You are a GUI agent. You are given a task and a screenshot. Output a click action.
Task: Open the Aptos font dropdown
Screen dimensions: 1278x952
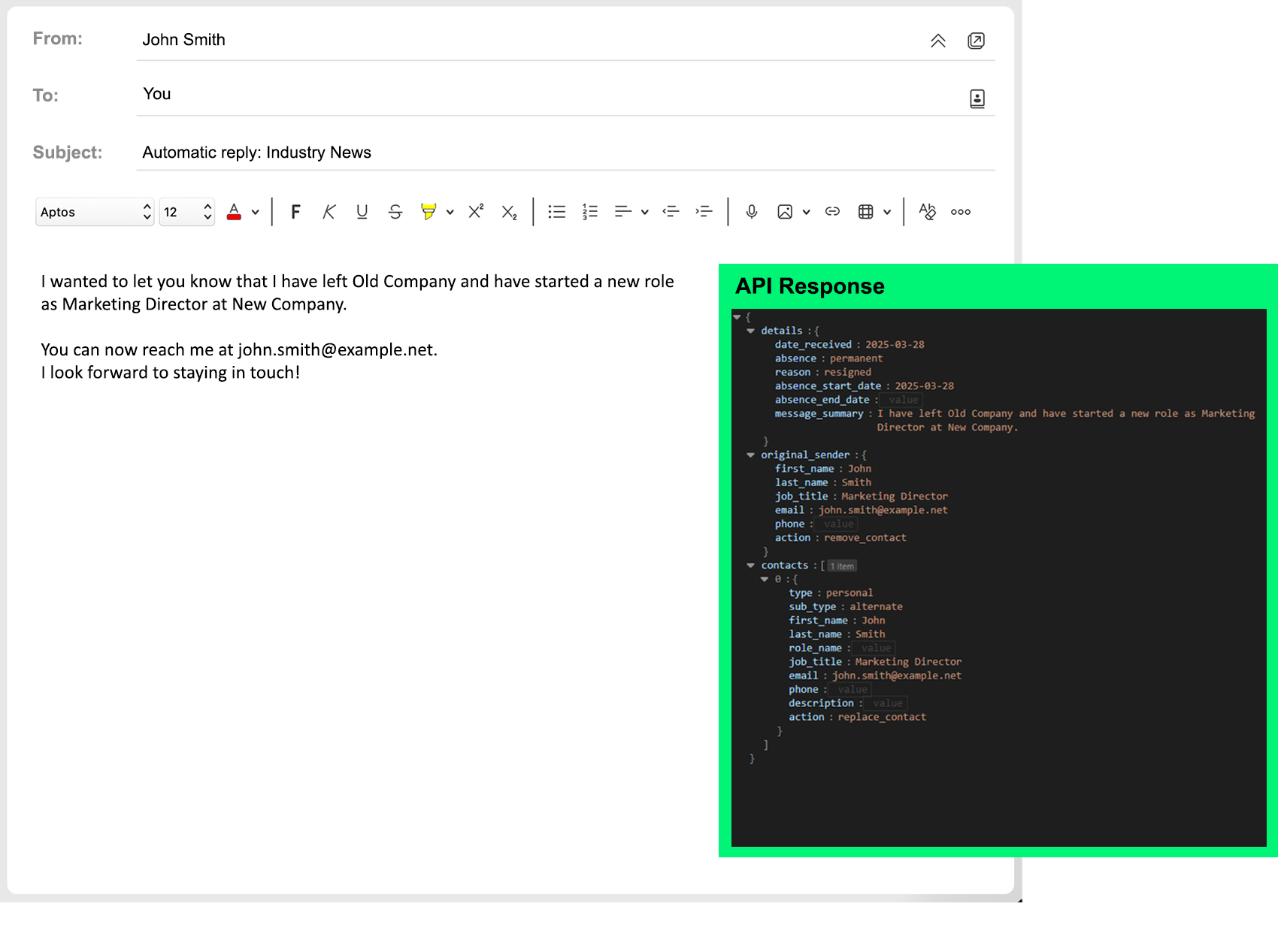pyautogui.click(x=94, y=212)
